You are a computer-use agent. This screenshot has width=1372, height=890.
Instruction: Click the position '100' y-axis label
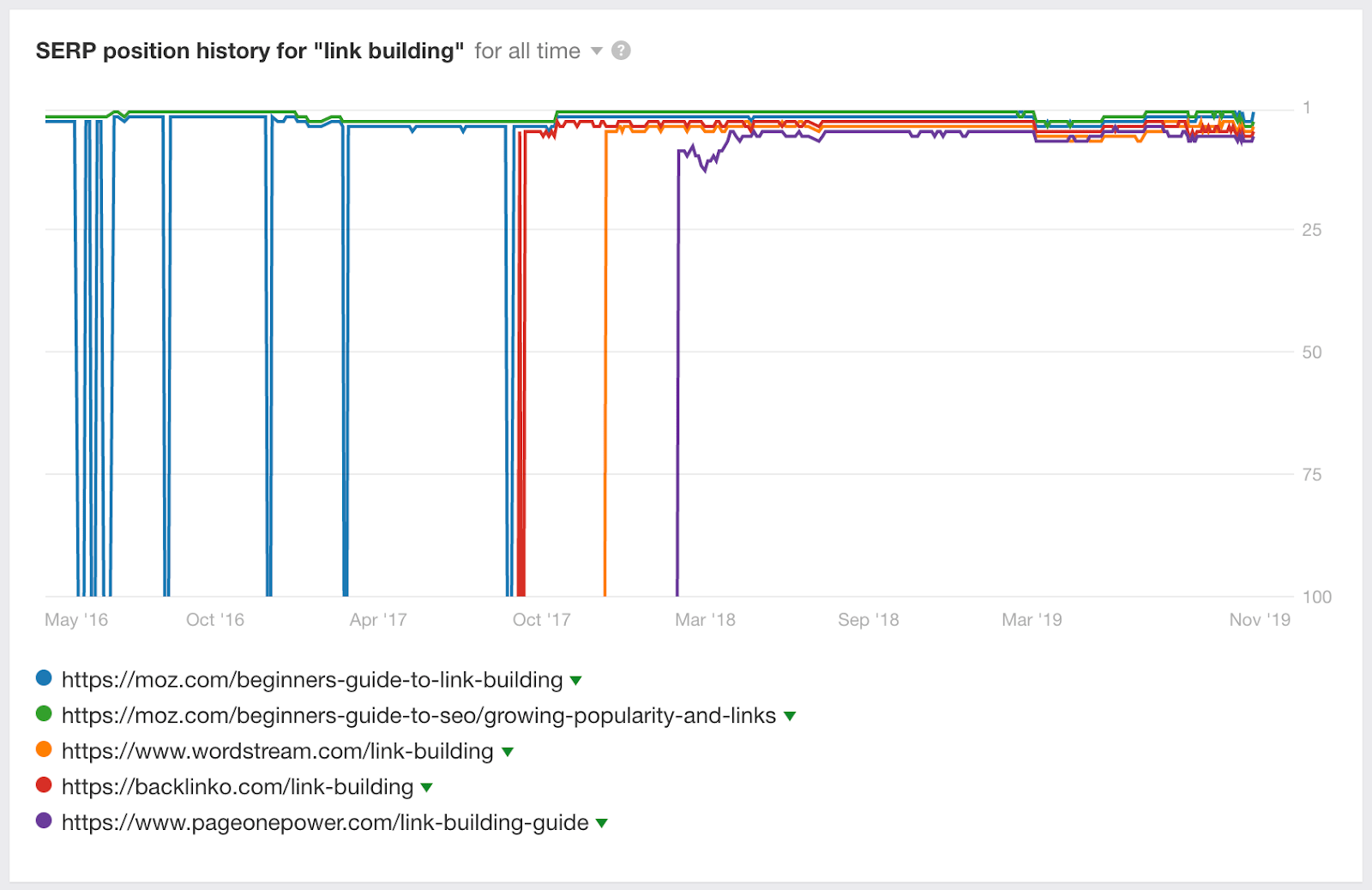click(1317, 598)
